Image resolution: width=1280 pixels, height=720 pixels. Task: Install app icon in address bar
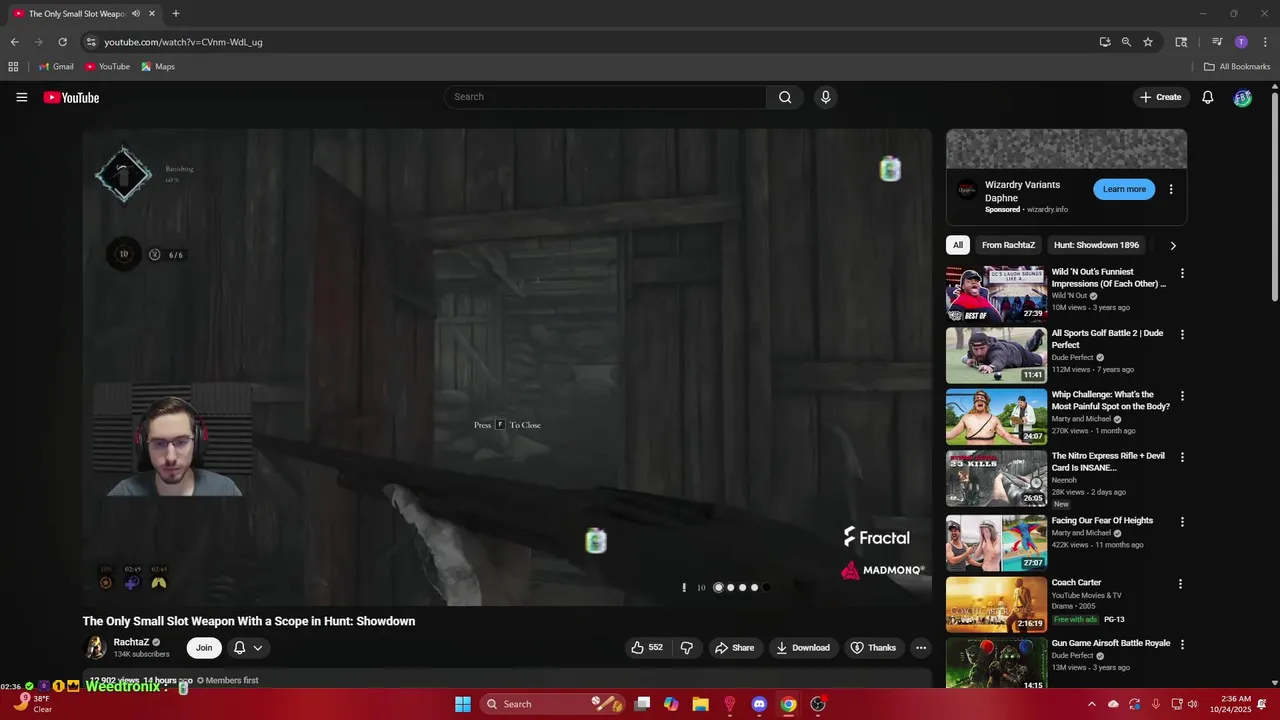tap(1105, 42)
